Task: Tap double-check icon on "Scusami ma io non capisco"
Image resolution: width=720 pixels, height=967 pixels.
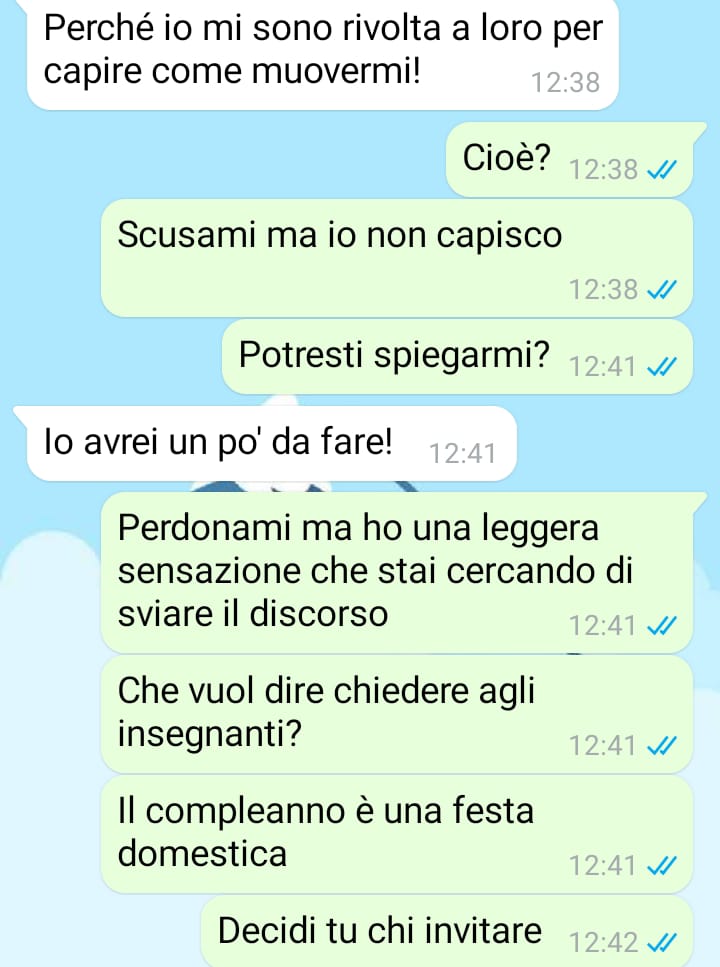Action: click(661, 290)
